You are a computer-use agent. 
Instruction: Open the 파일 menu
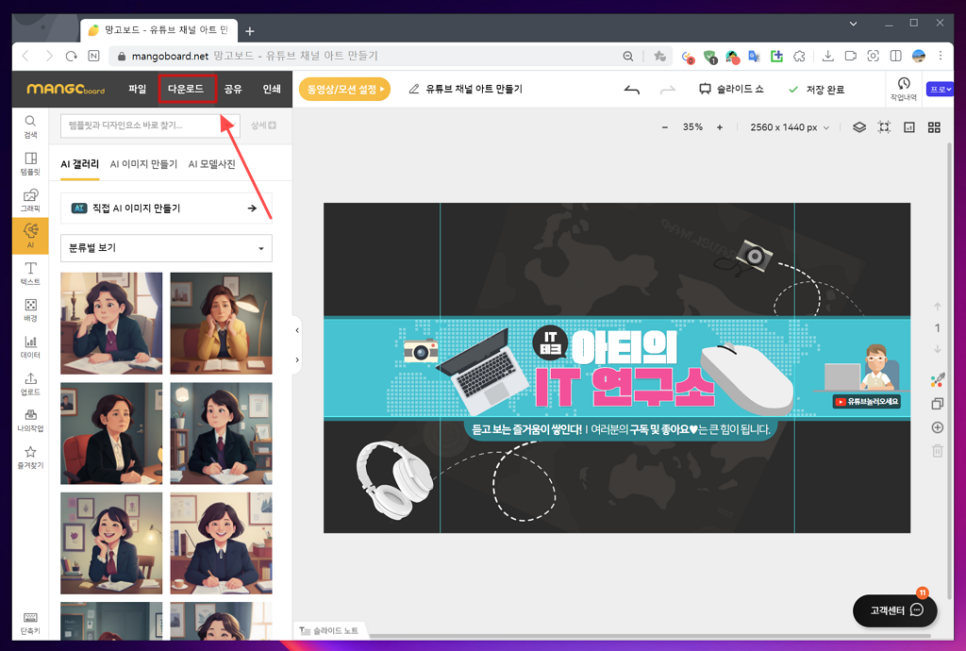click(x=137, y=89)
